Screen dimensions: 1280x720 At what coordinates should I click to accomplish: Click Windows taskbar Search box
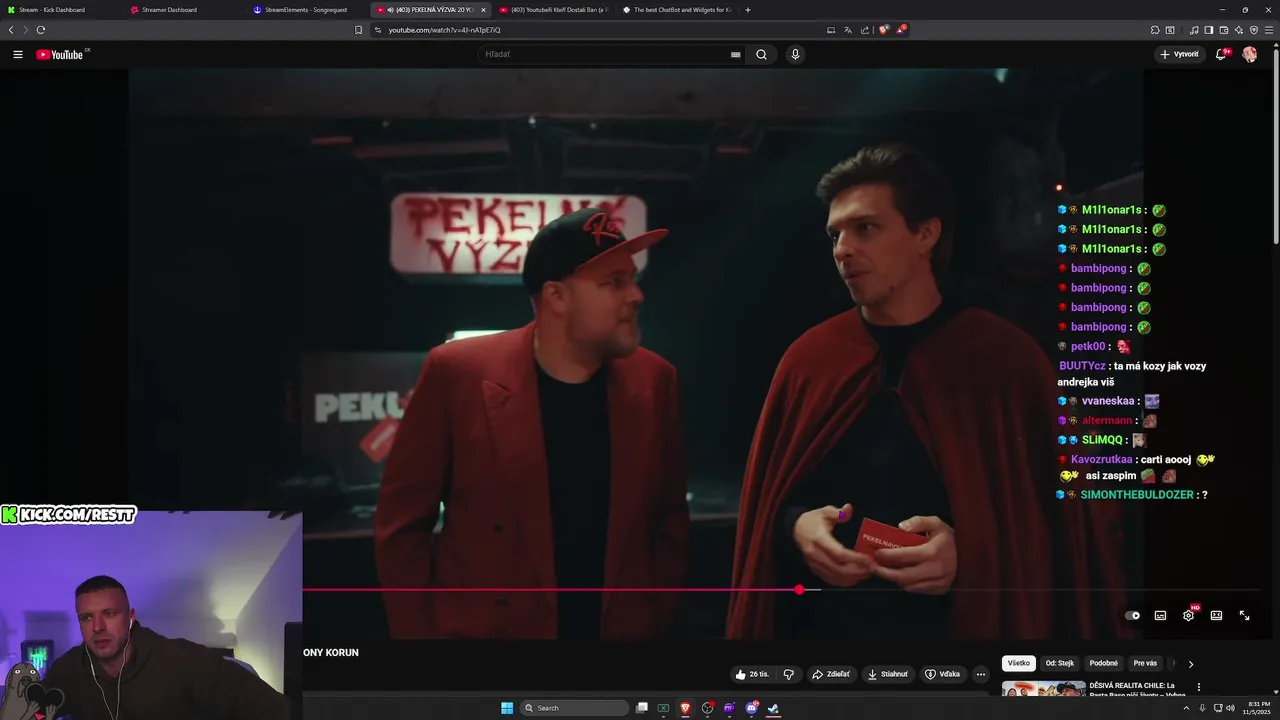pyautogui.click(x=574, y=708)
